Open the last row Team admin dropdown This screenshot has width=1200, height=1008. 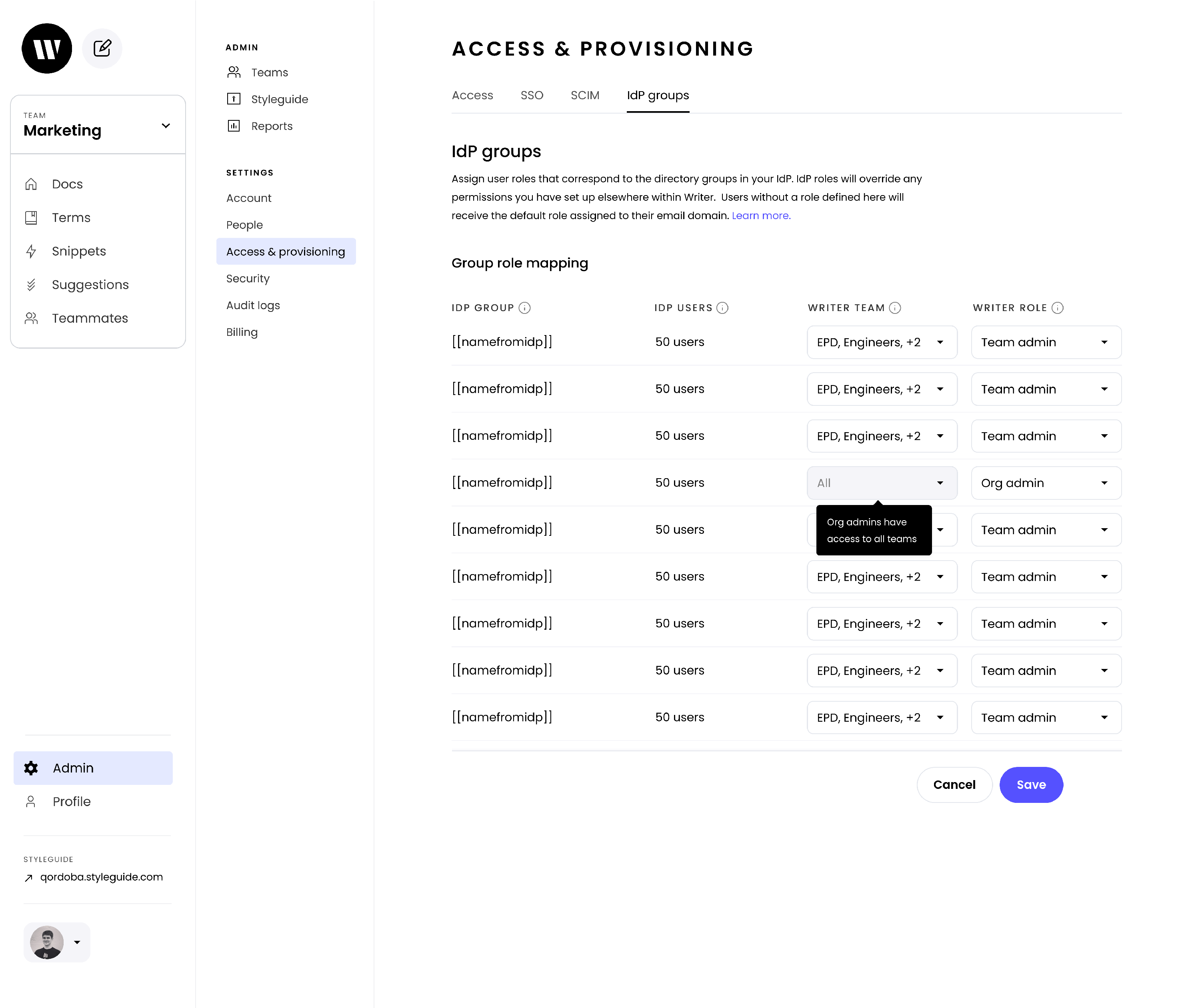[x=1046, y=718]
